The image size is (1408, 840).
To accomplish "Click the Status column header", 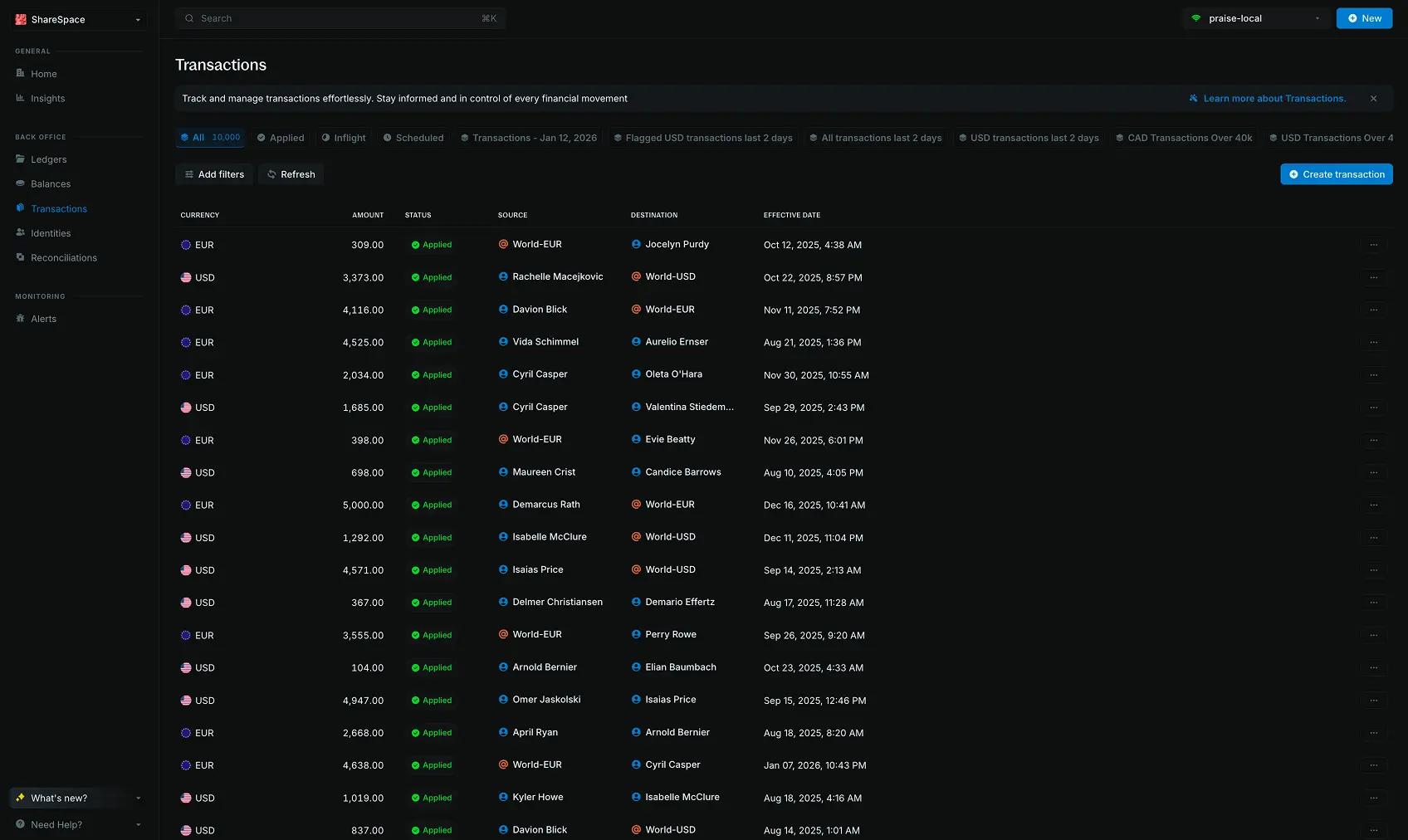I will 418,215.
